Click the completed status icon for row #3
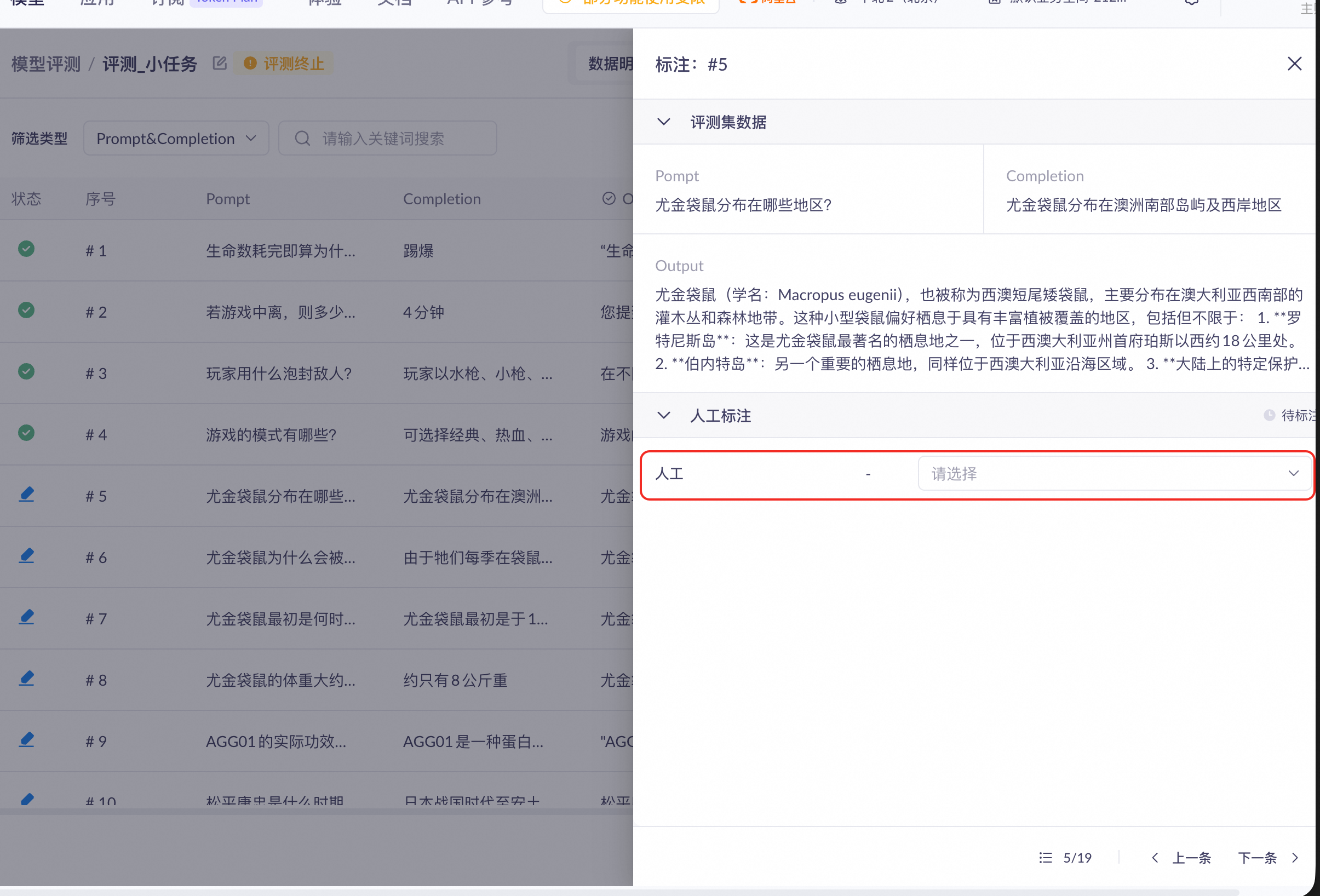The width and height of the screenshot is (1320, 896). click(x=26, y=371)
